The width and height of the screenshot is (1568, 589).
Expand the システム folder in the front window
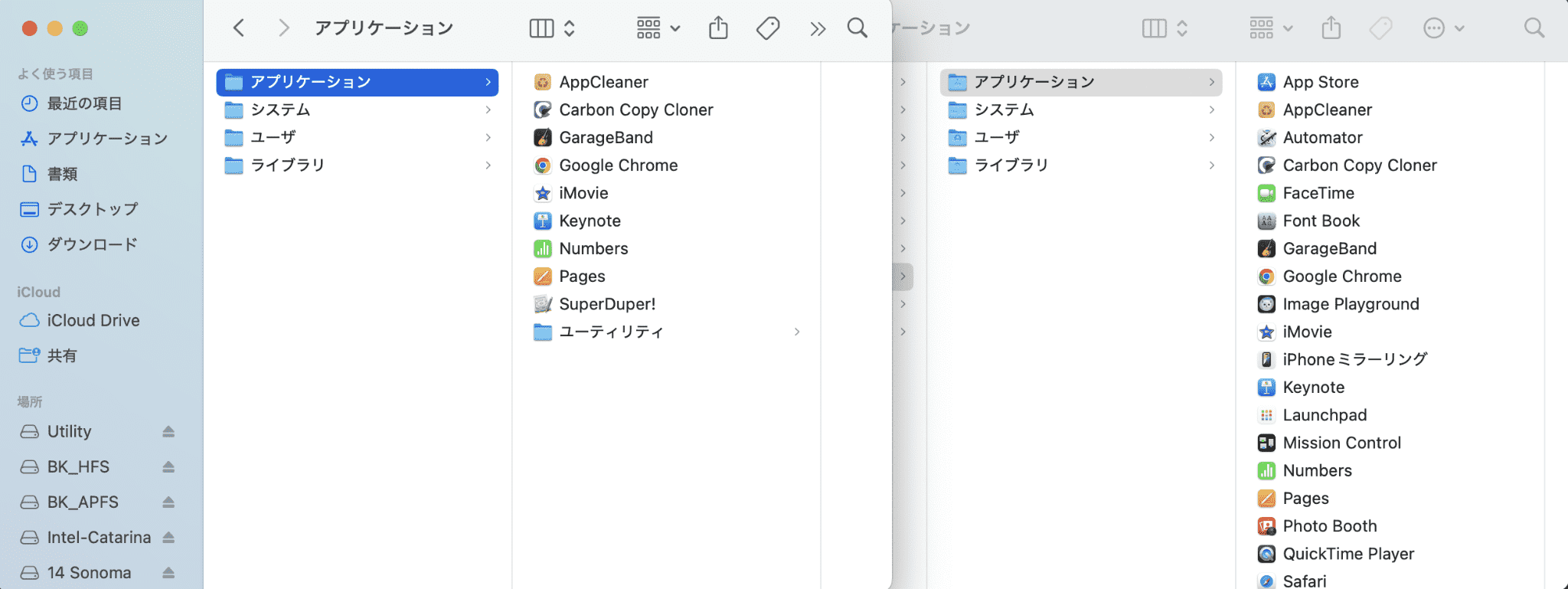(x=488, y=110)
